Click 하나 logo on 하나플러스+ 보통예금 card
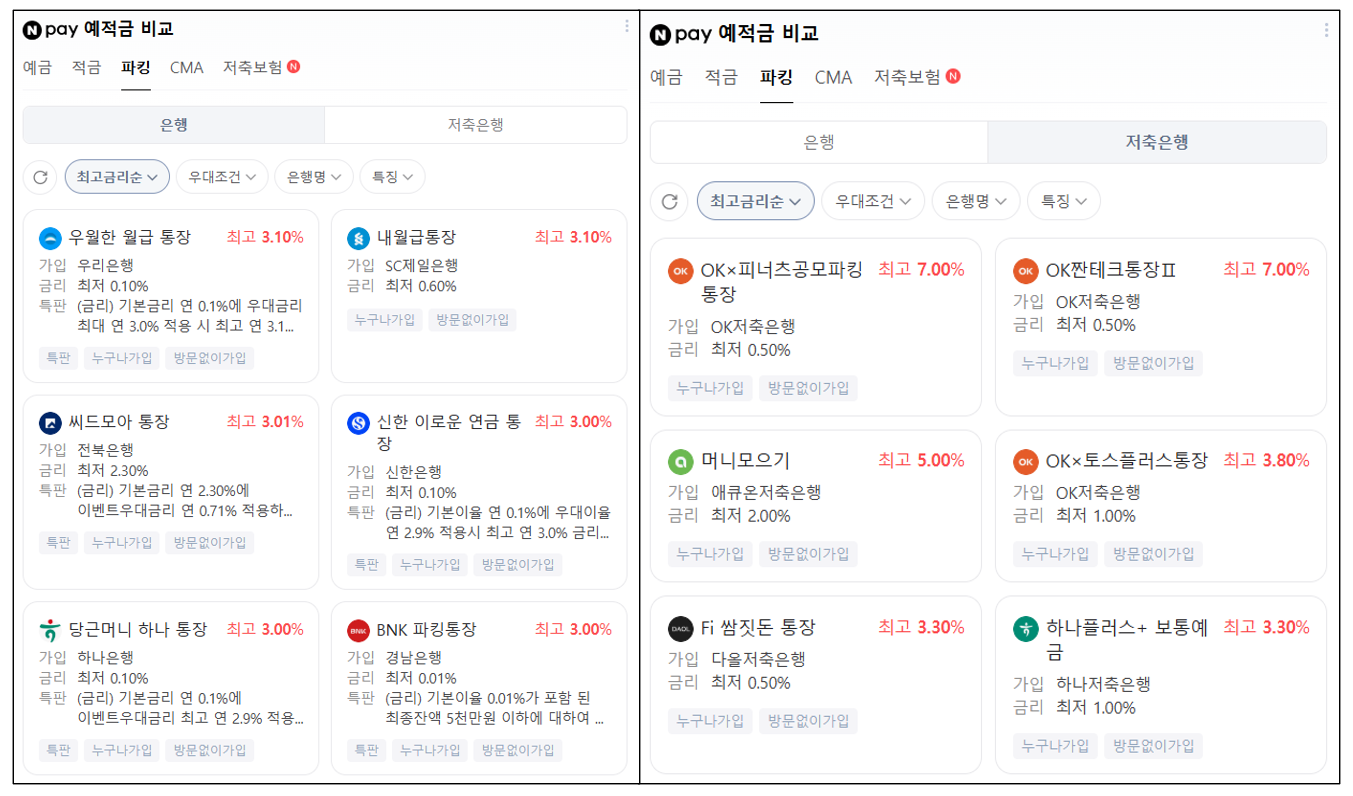1353x796 pixels. (1026, 628)
